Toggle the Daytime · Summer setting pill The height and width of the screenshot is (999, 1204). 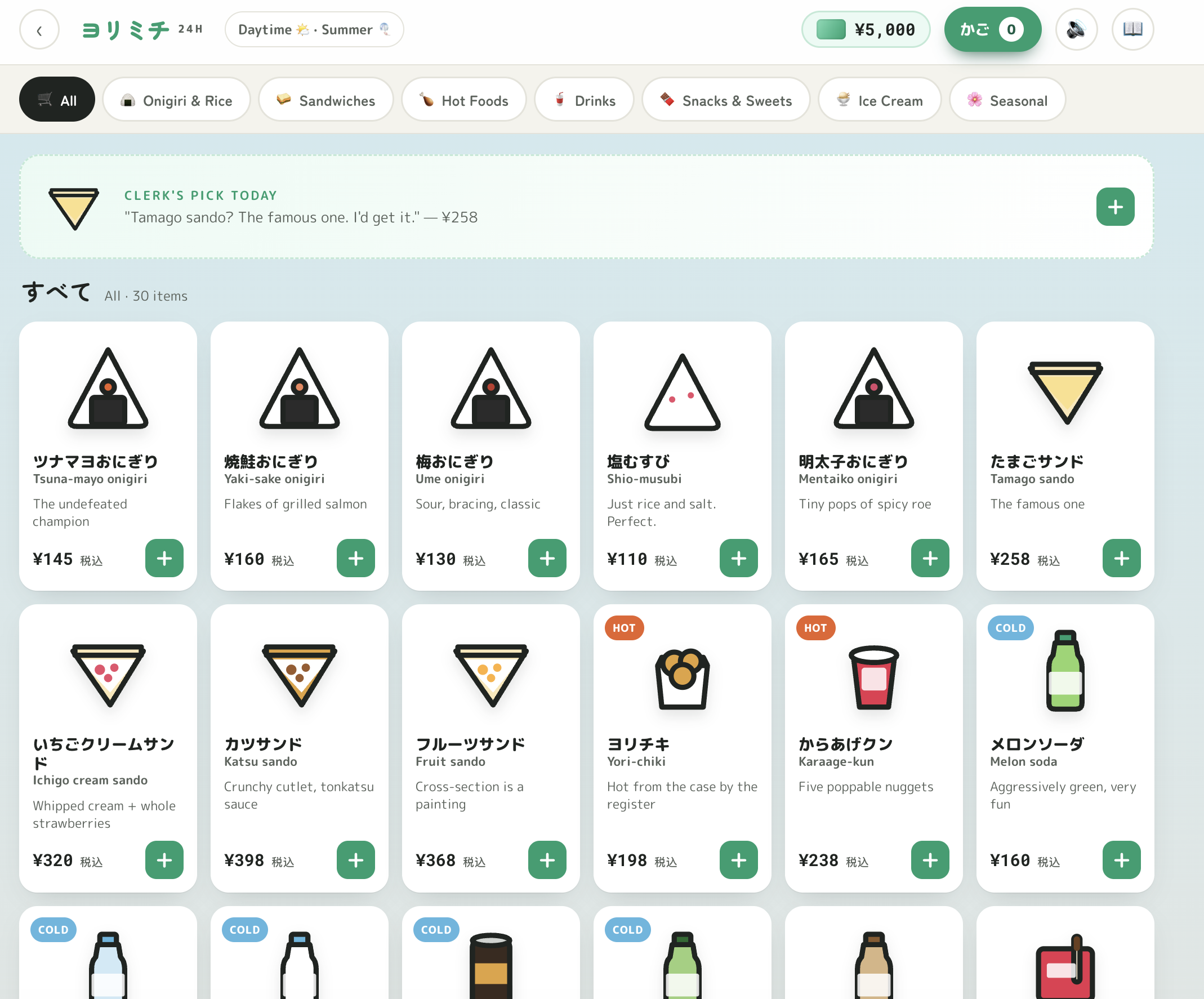click(x=314, y=30)
